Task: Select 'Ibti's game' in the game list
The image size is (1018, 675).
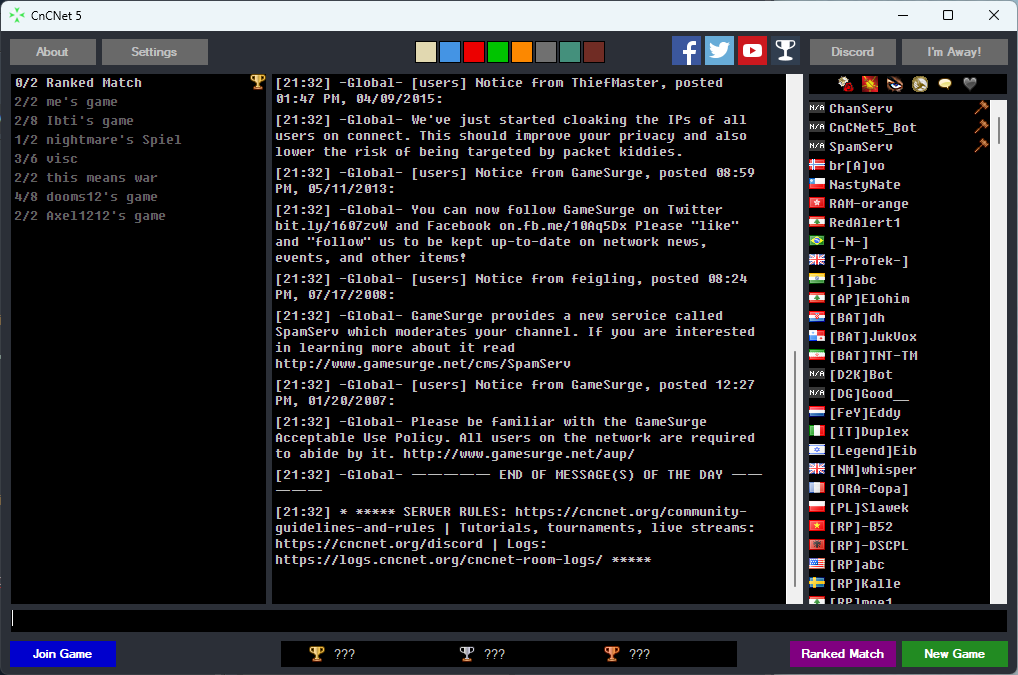Action: pos(138,120)
